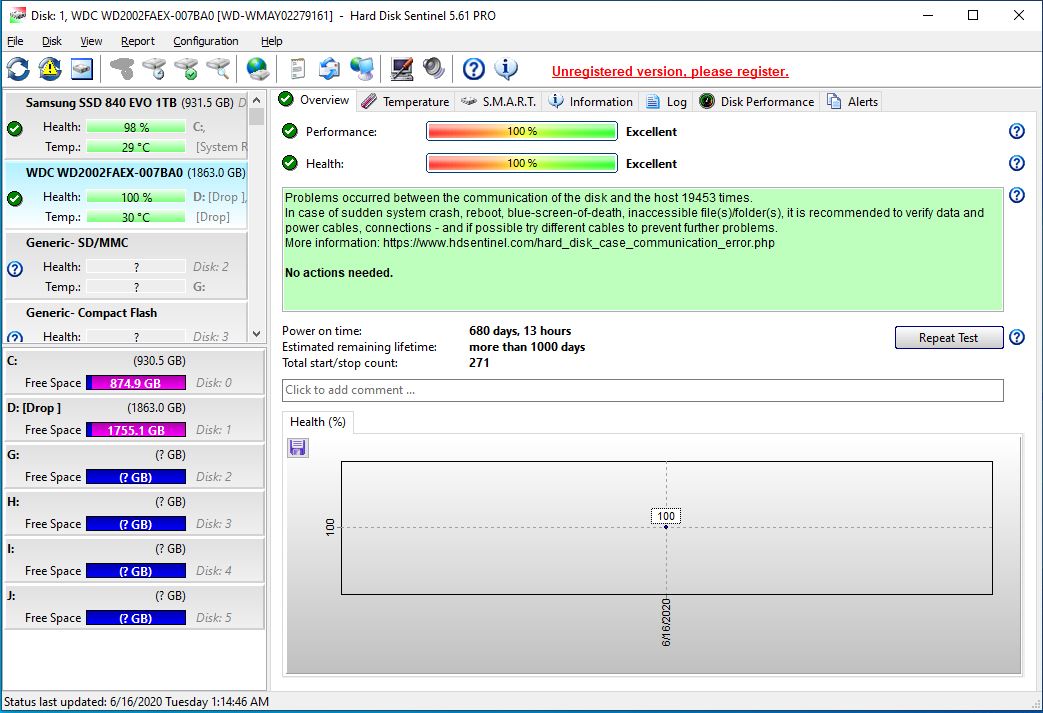
Task: Click the report document toolbar icon
Action: (298, 69)
